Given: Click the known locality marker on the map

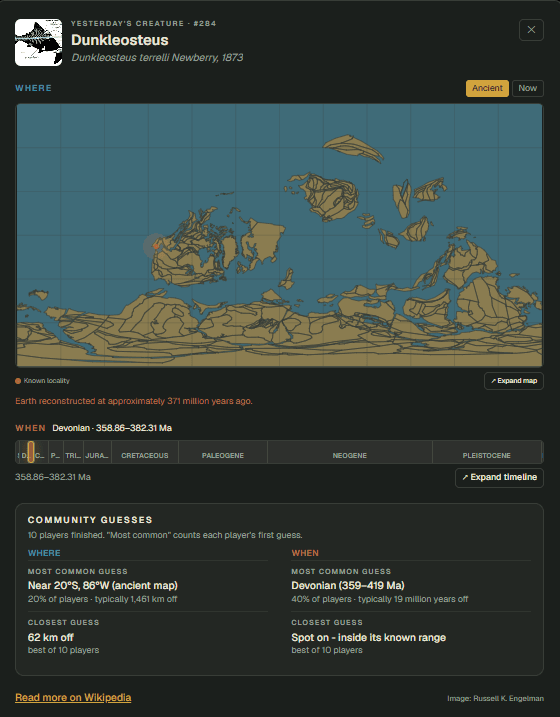Looking at the screenshot, I should pos(156,246).
